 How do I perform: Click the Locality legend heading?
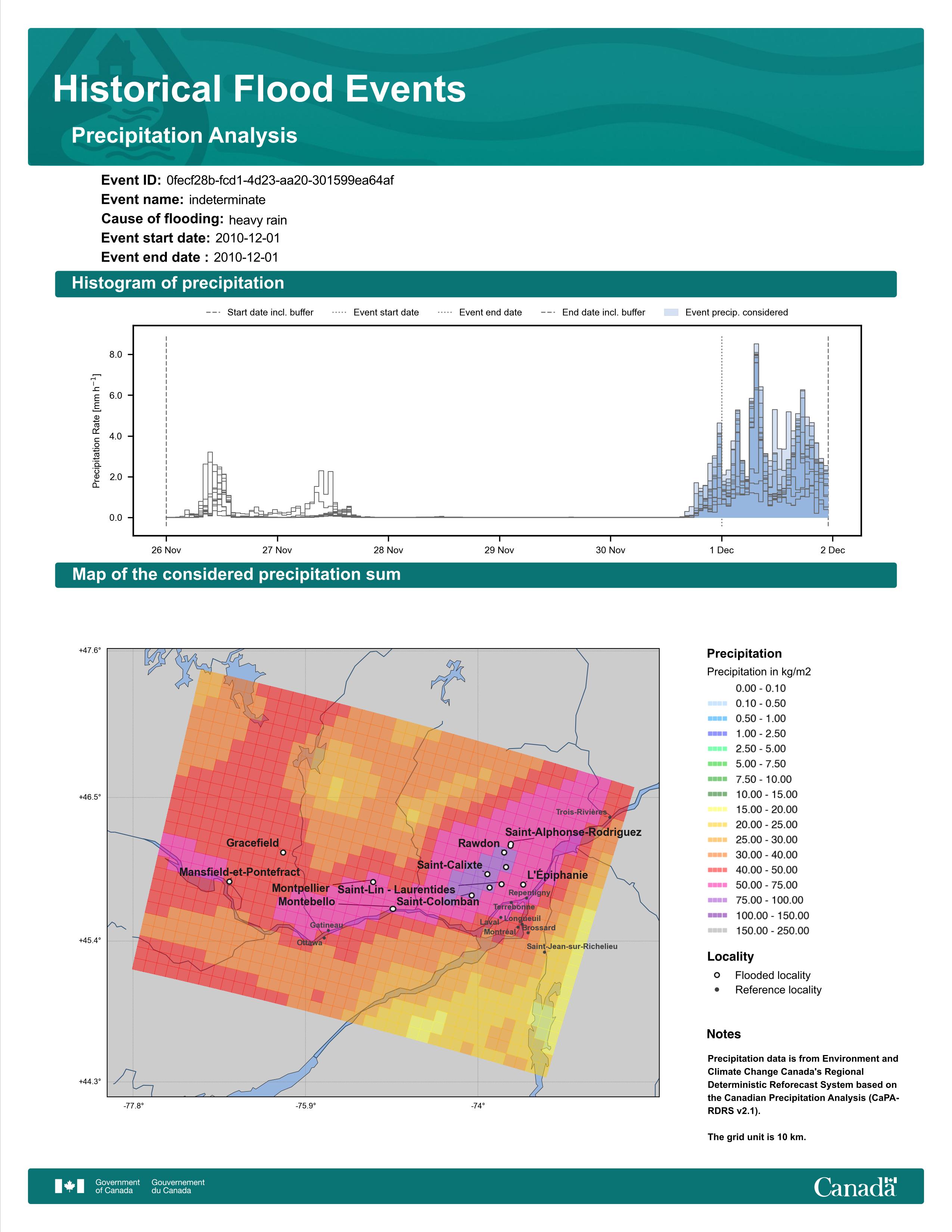(x=730, y=956)
